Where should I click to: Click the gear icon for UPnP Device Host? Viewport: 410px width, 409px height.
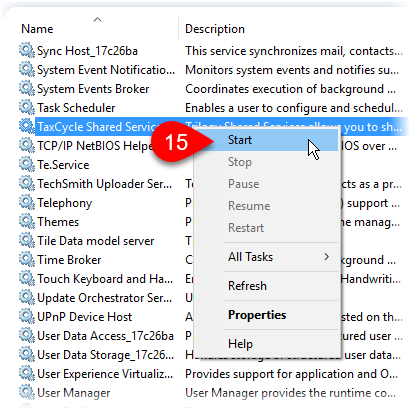pyautogui.click(x=27, y=316)
